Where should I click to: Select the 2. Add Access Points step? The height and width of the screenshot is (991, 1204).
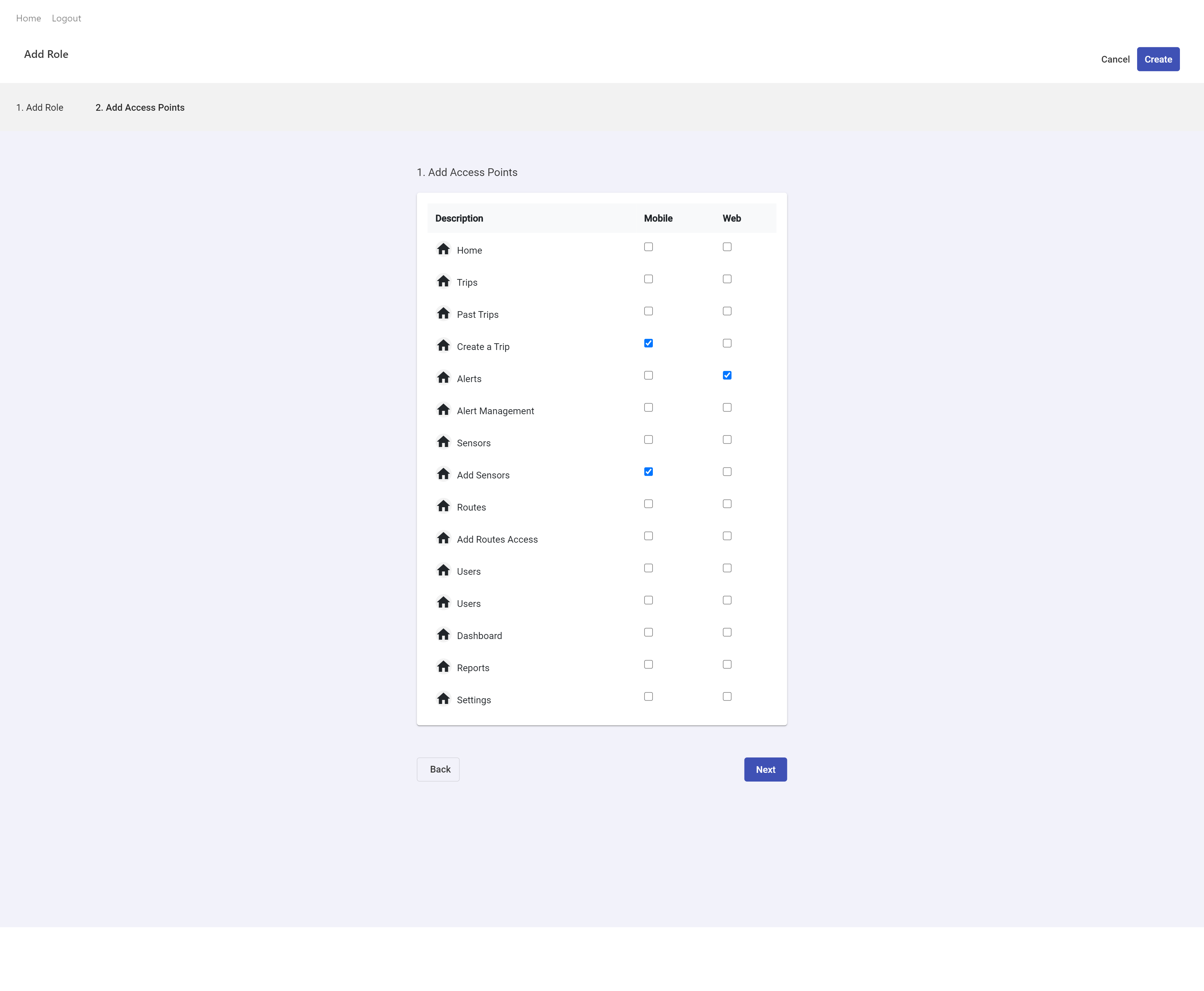click(140, 107)
